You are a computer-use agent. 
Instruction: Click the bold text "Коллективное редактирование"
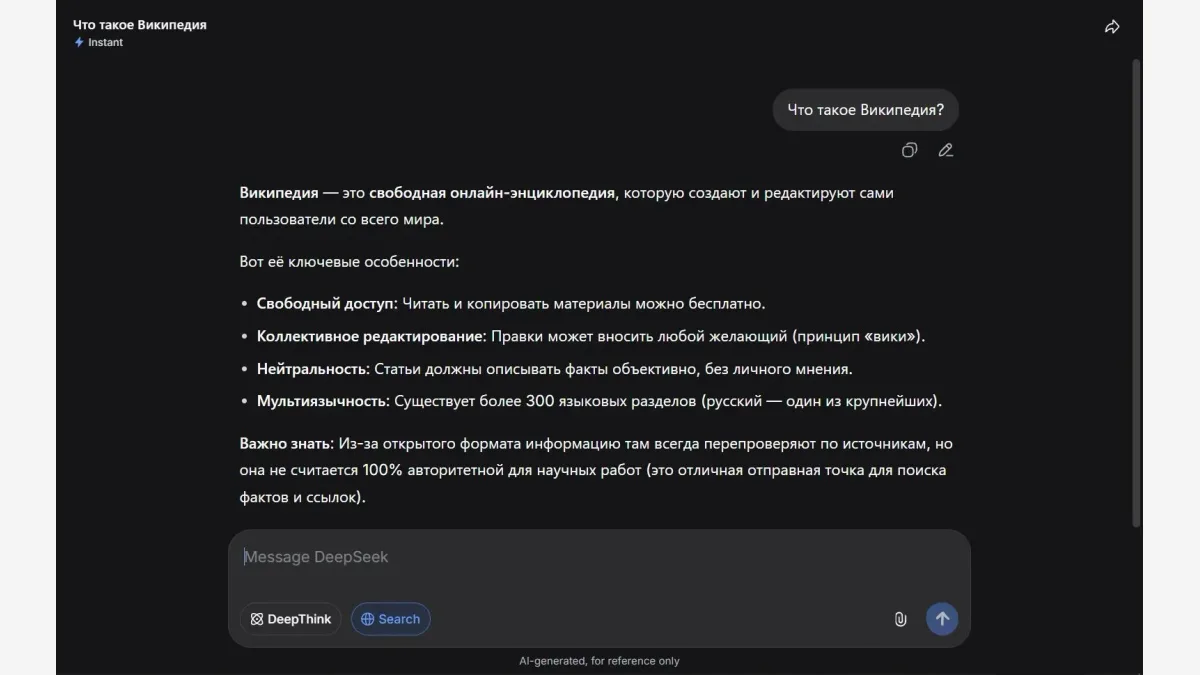point(370,336)
